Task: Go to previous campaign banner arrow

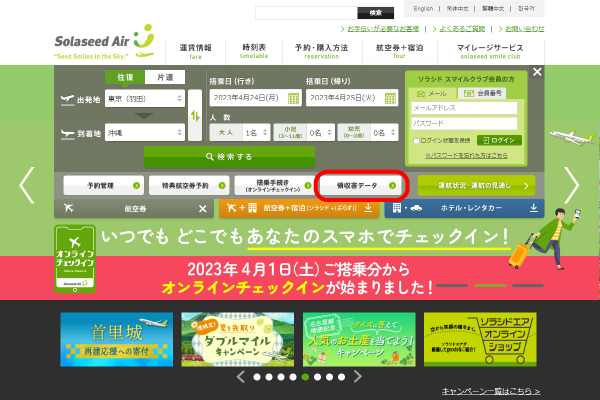Action: [x=241, y=377]
